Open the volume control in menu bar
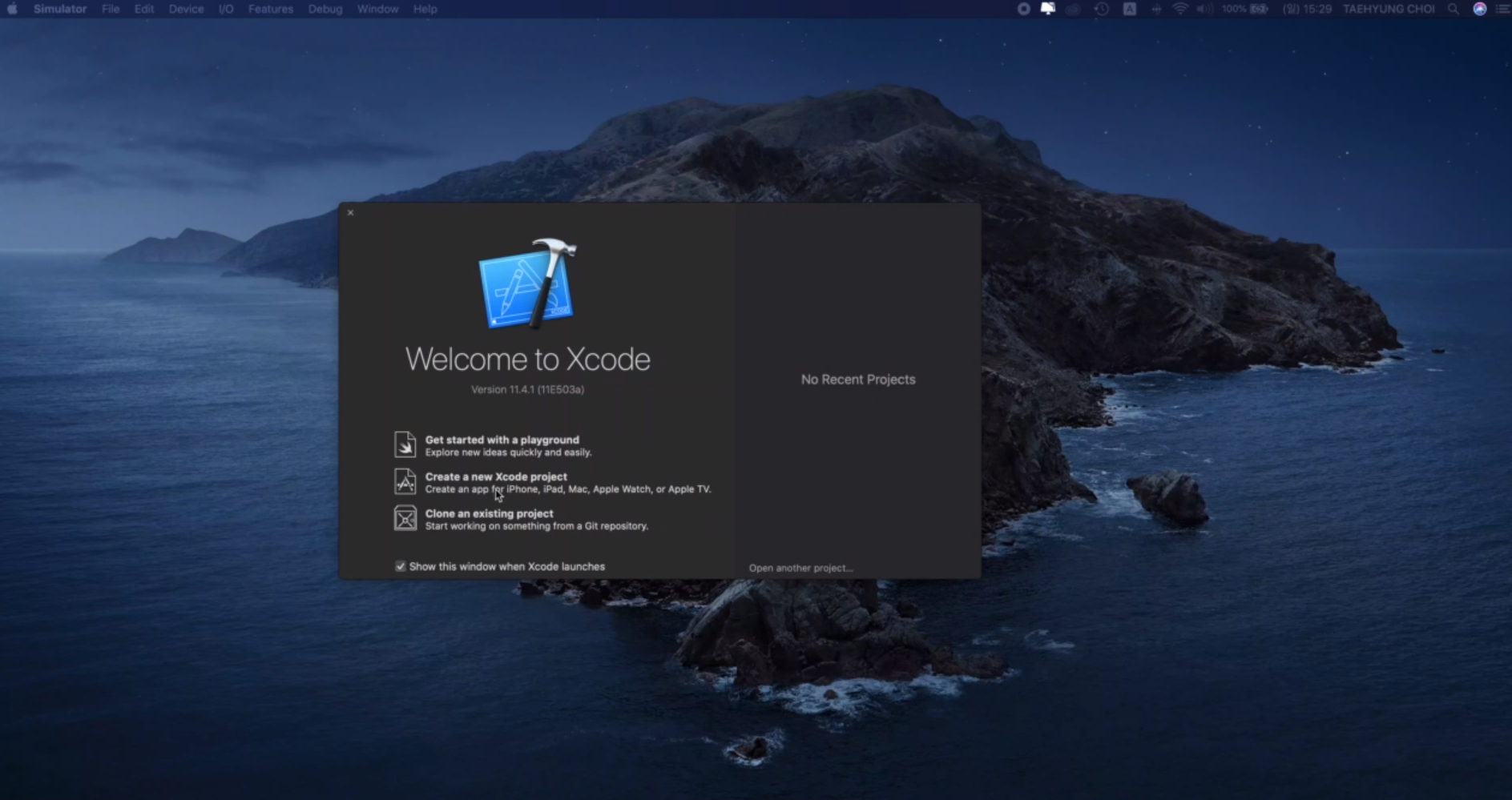This screenshot has width=1512, height=800. point(1205,9)
